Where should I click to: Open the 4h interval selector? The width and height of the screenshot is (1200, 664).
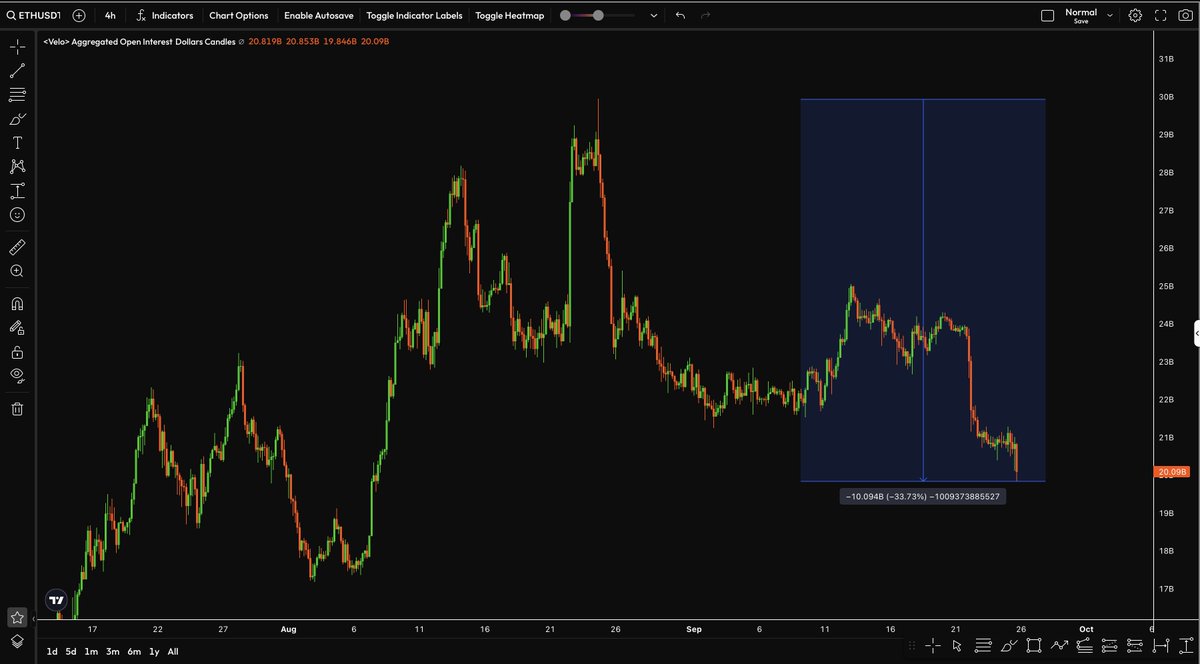110,16
